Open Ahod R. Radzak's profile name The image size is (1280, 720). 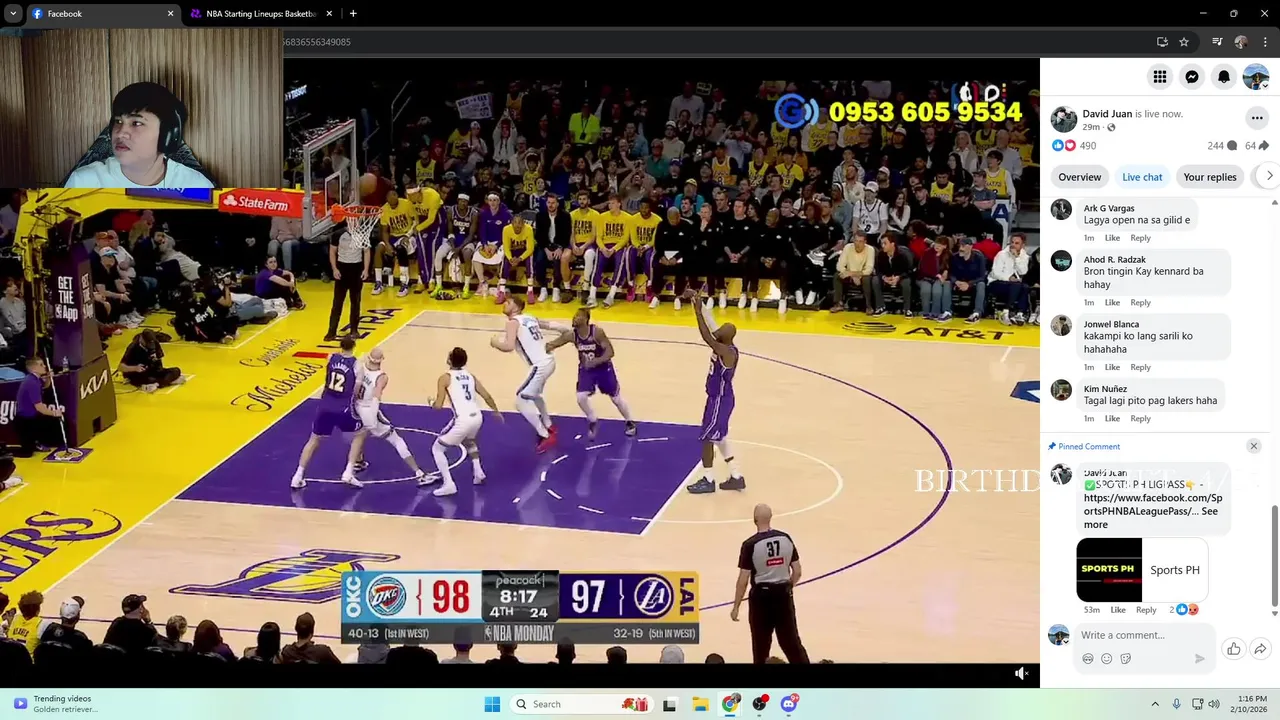tap(1115, 260)
